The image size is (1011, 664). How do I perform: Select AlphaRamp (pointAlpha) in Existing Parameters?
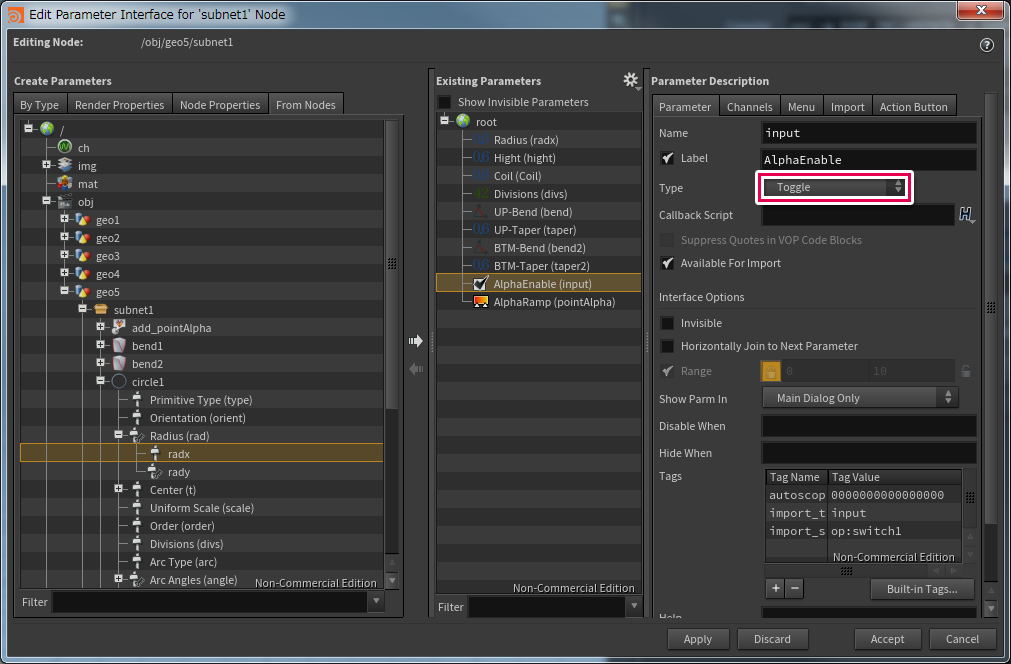tap(538, 302)
